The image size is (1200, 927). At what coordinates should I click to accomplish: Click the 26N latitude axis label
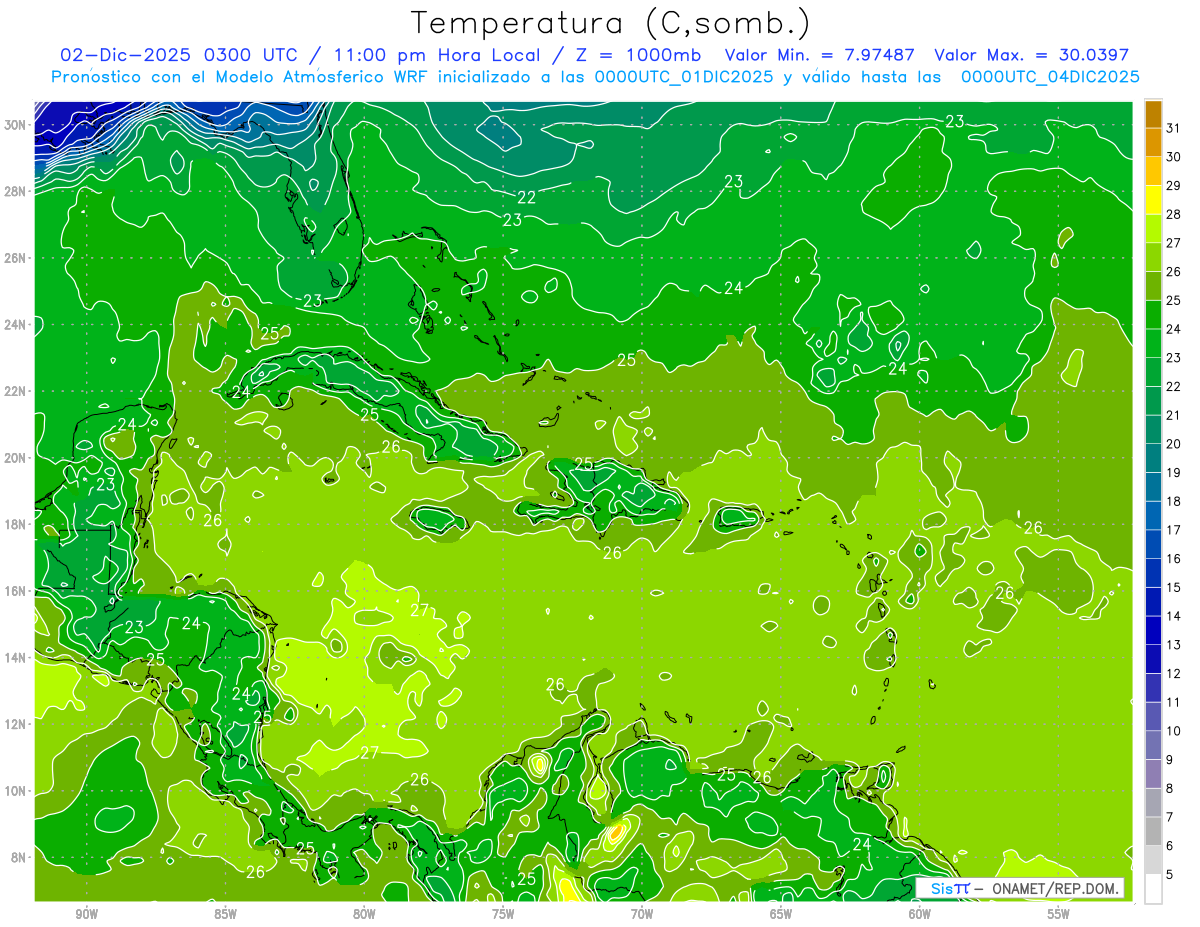click(x=17, y=258)
